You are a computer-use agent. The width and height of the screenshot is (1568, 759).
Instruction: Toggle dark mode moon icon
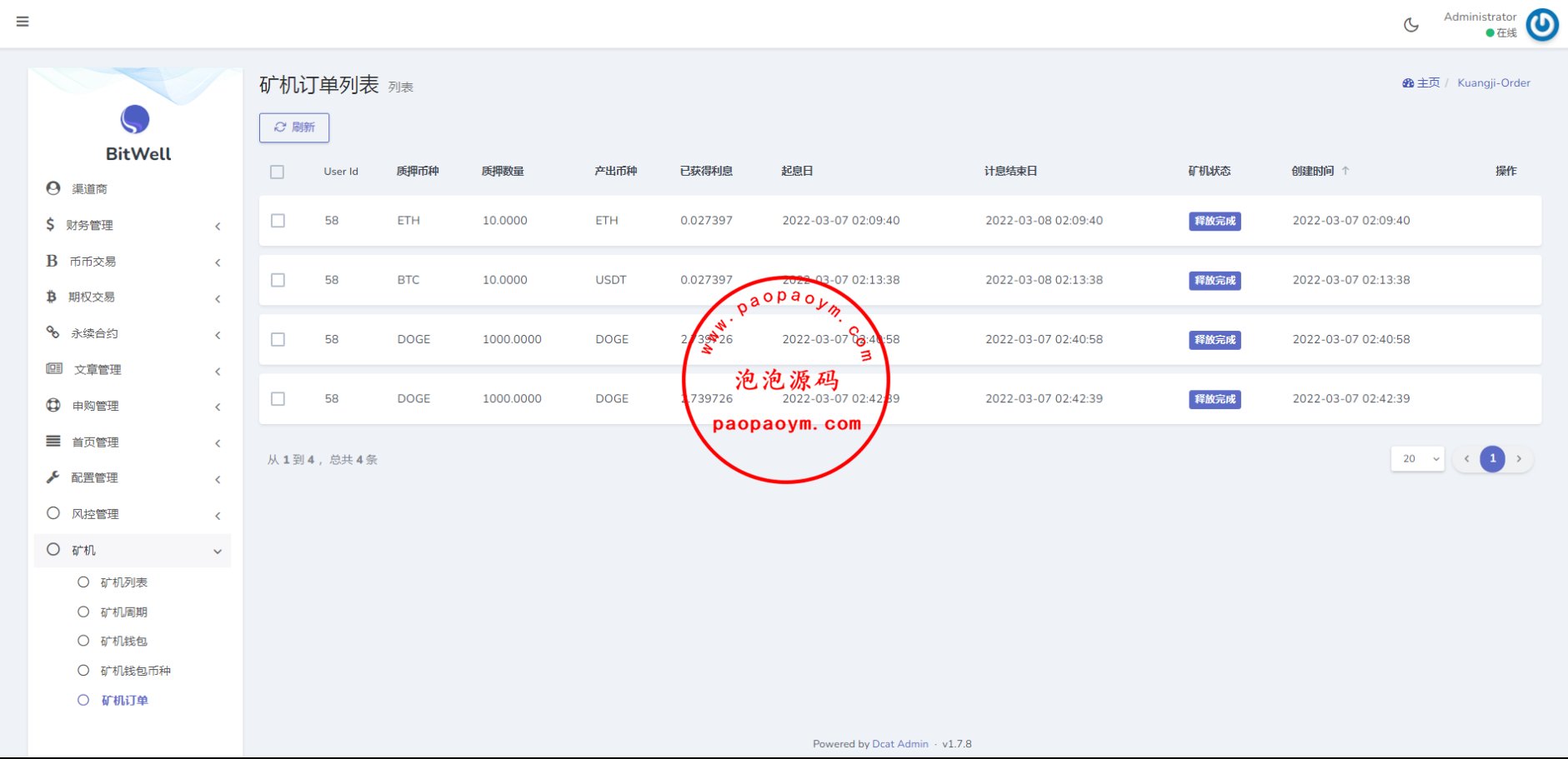click(x=1410, y=25)
